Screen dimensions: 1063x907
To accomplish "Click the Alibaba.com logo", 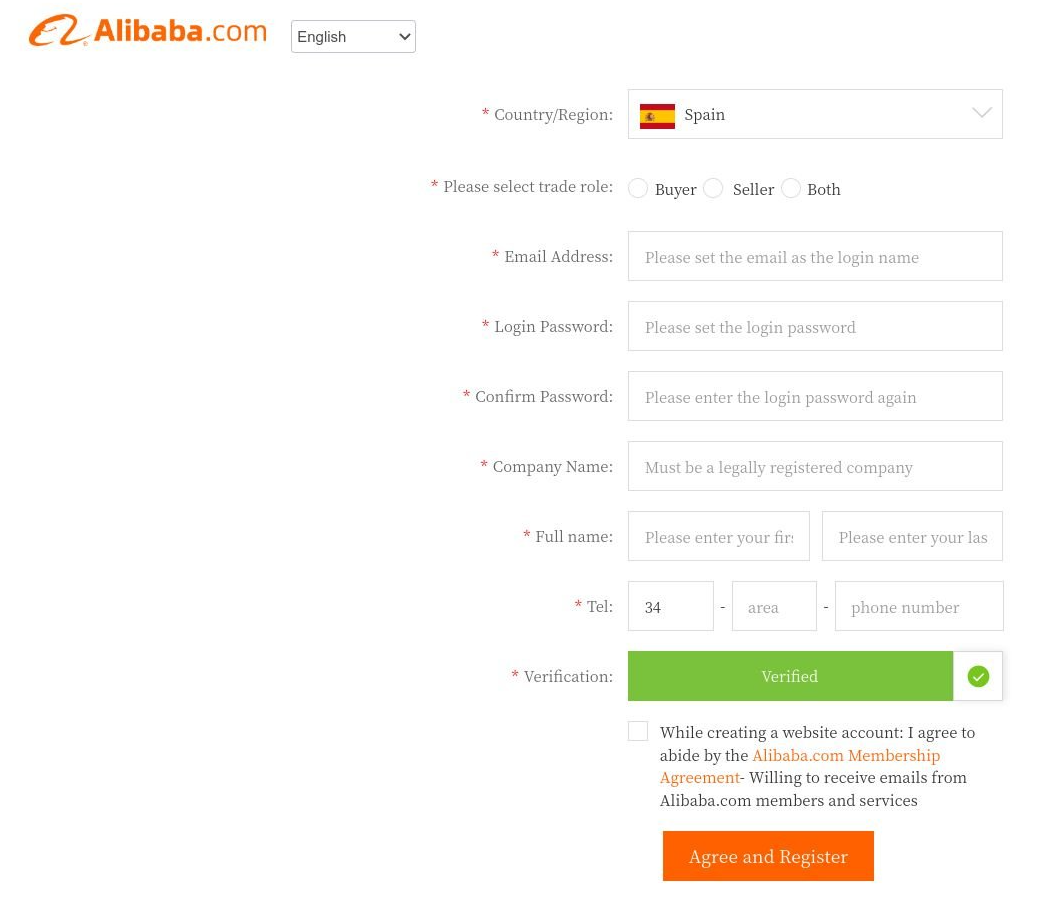I will click(148, 31).
